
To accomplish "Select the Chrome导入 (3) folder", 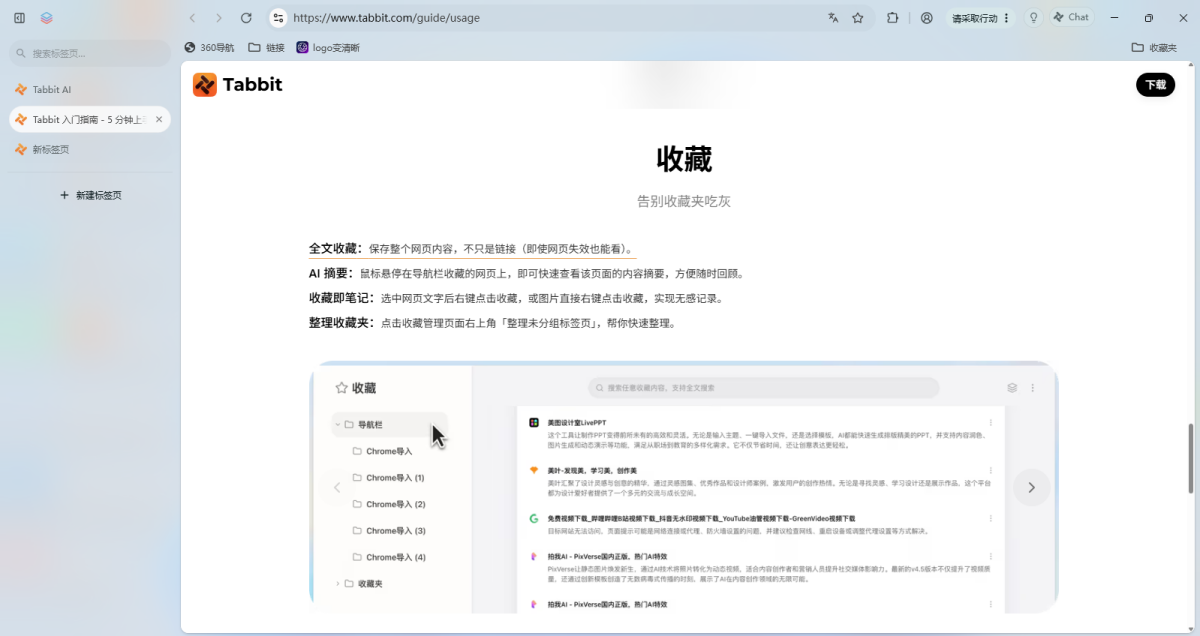I will pos(388,531).
